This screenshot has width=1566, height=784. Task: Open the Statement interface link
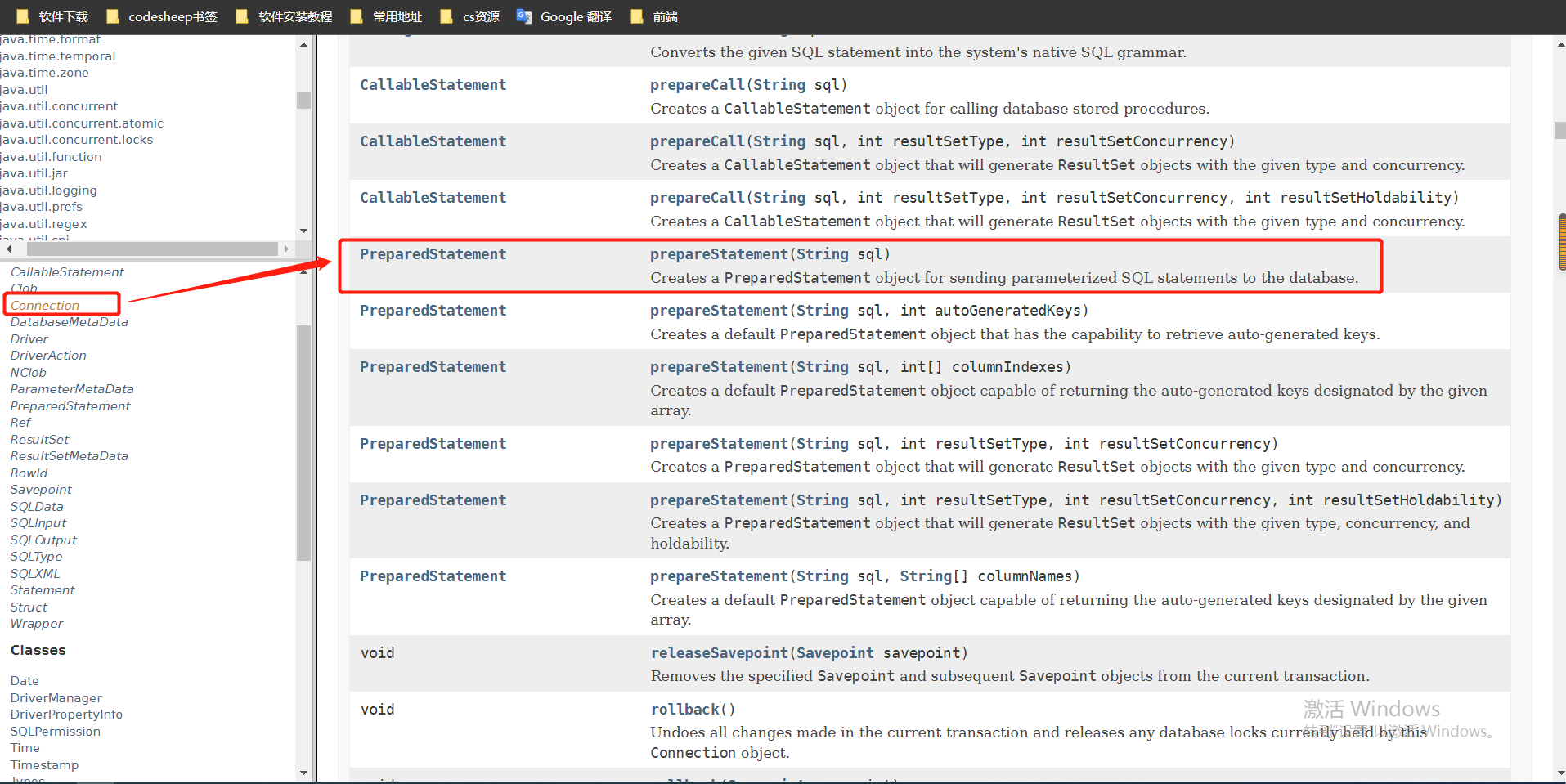[x=43, y=590]
